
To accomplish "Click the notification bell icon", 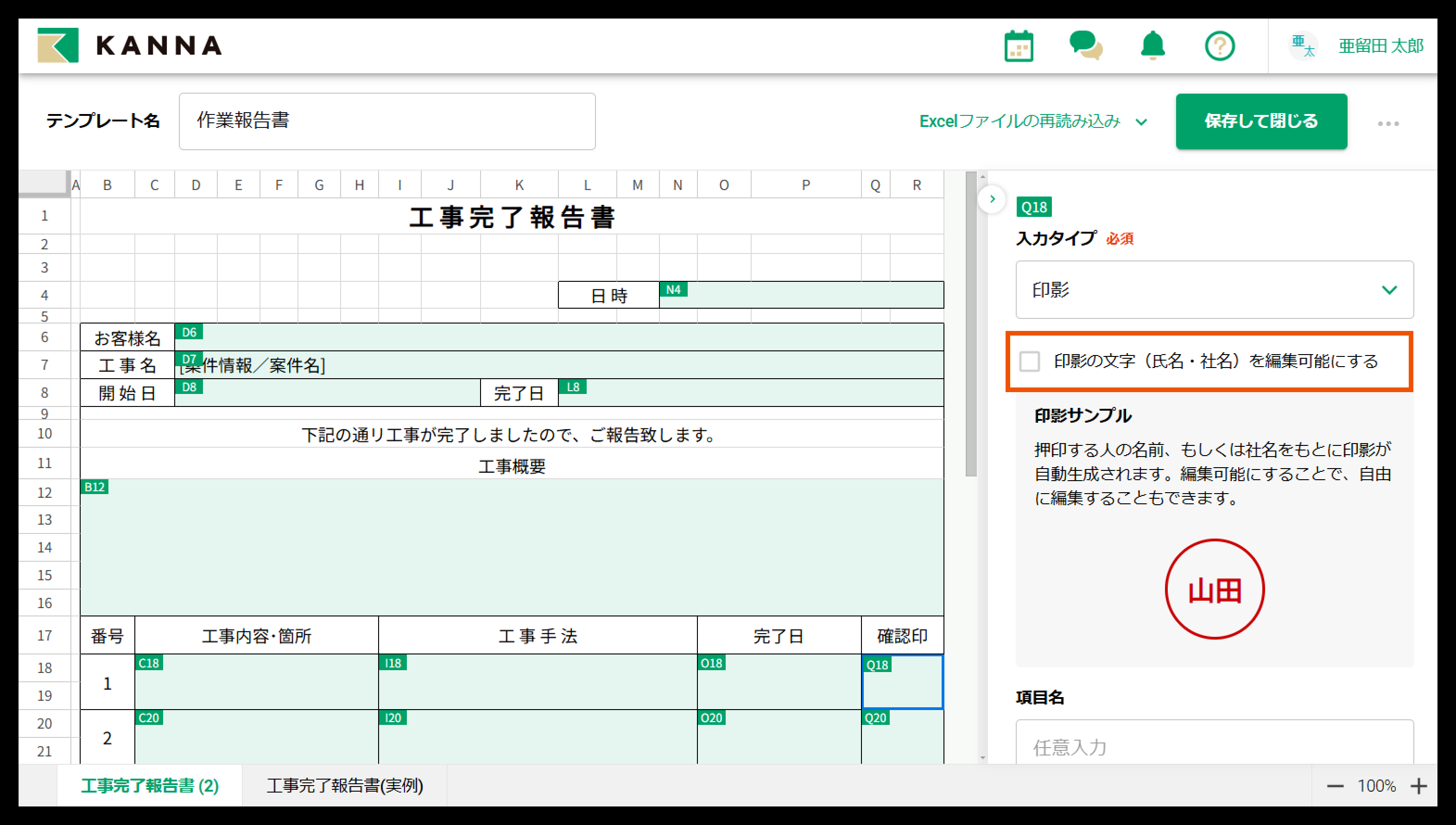I will pyautogui.click(x=1152, y=46).
